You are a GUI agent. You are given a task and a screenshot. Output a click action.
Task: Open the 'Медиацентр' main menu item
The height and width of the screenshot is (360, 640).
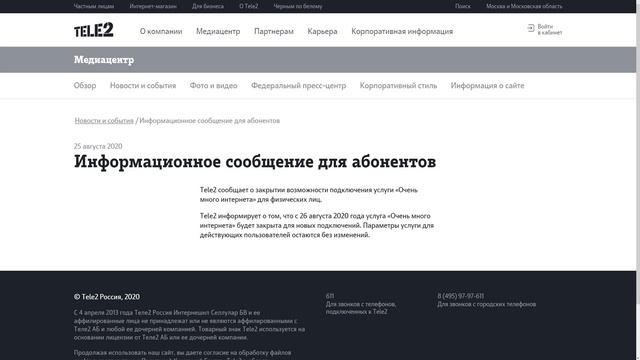click(x=218, y=31)
